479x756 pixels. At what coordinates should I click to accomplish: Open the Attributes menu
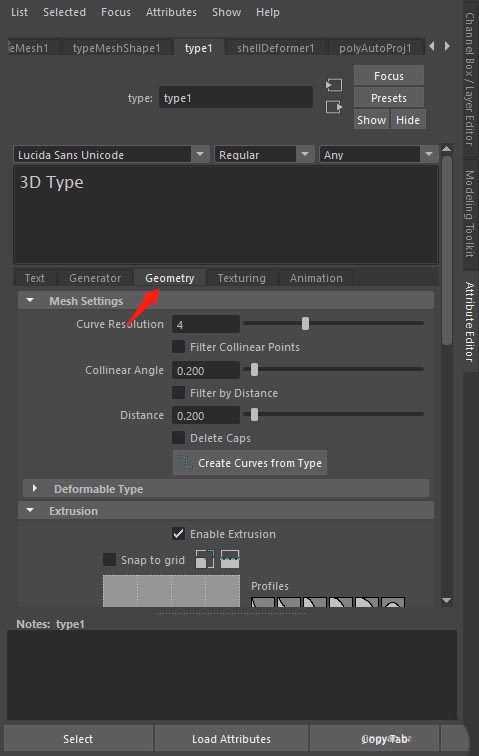[171, 12]
